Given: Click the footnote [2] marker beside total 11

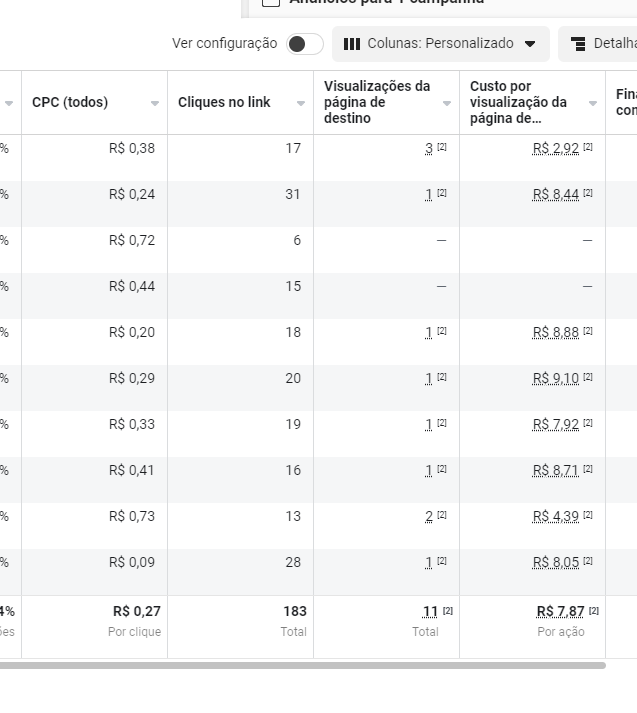Looking at the screenshot, I should [x=448, y=610].
